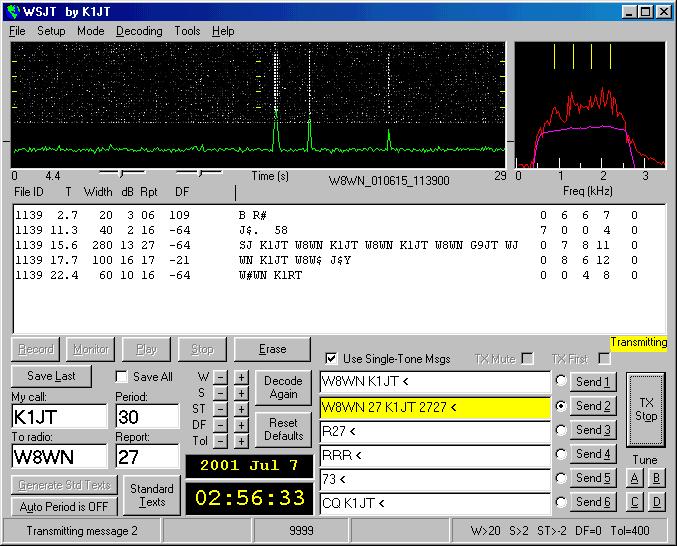Select the Send 1 radio button
This screenshot has width=677, height=546.
point(561,381)
